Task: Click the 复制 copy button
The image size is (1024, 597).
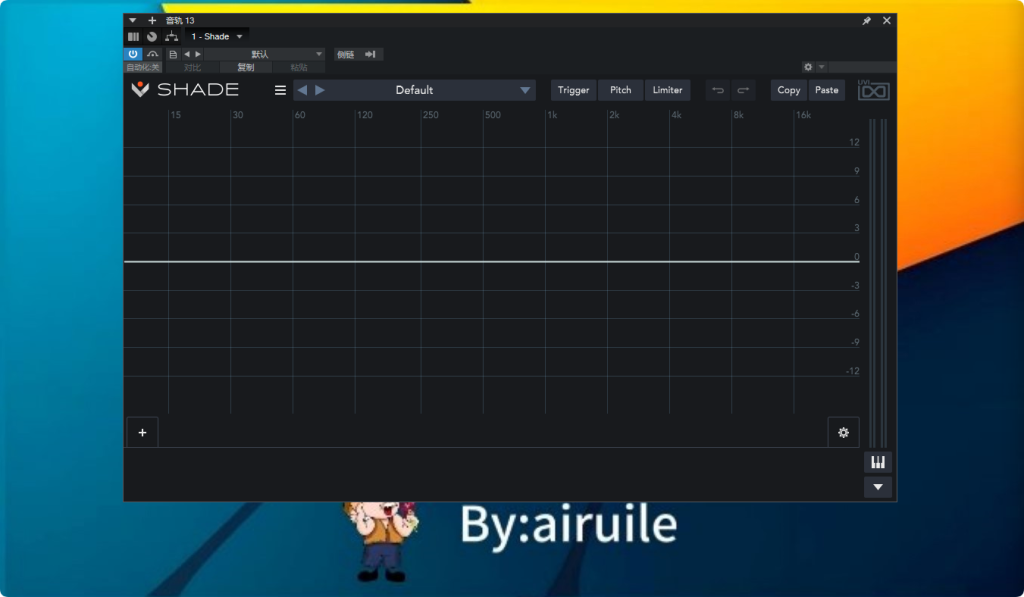Action: (246, 67)
